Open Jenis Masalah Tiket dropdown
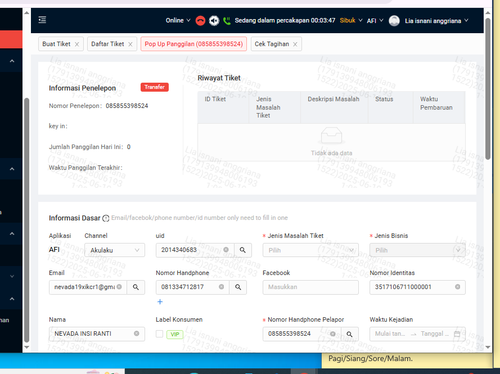The width and height of the screenshot is (500, 374). point(310,250)
